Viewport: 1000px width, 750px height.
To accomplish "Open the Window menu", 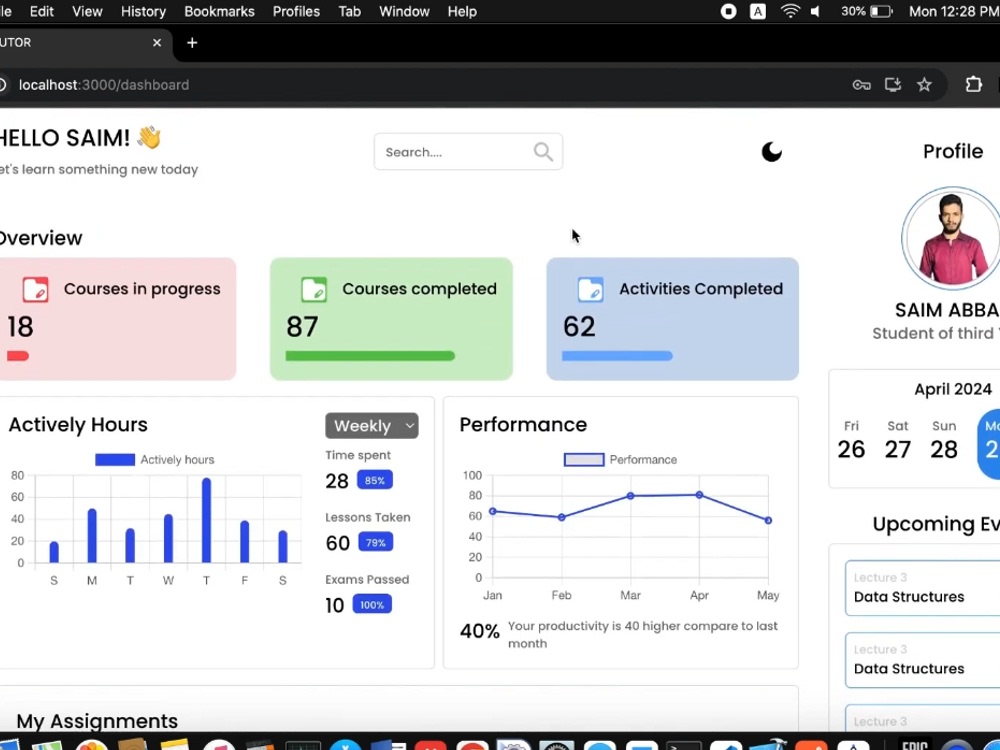I will coord(404,11).
